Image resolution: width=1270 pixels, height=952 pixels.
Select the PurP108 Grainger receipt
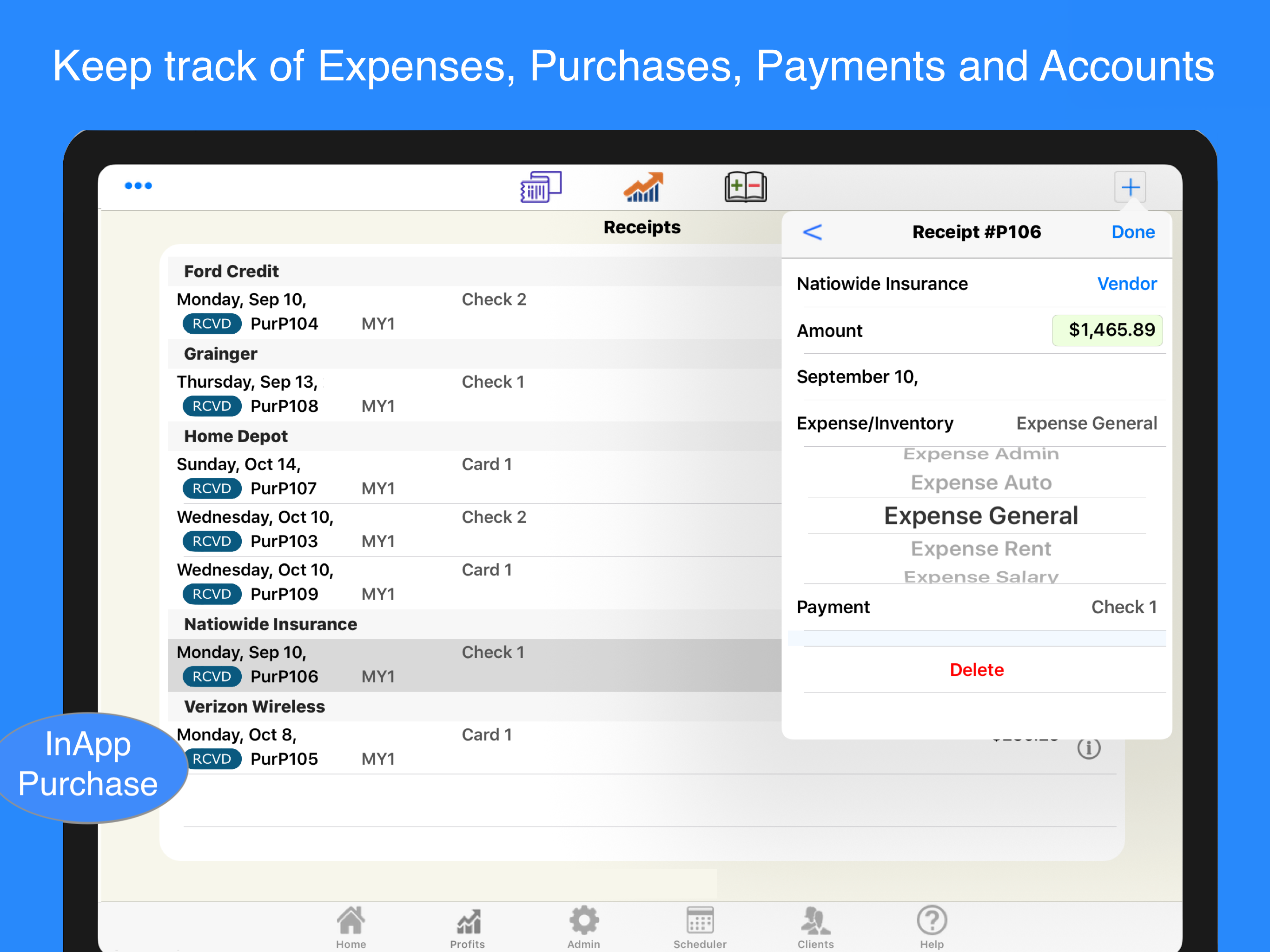(474, 395)
